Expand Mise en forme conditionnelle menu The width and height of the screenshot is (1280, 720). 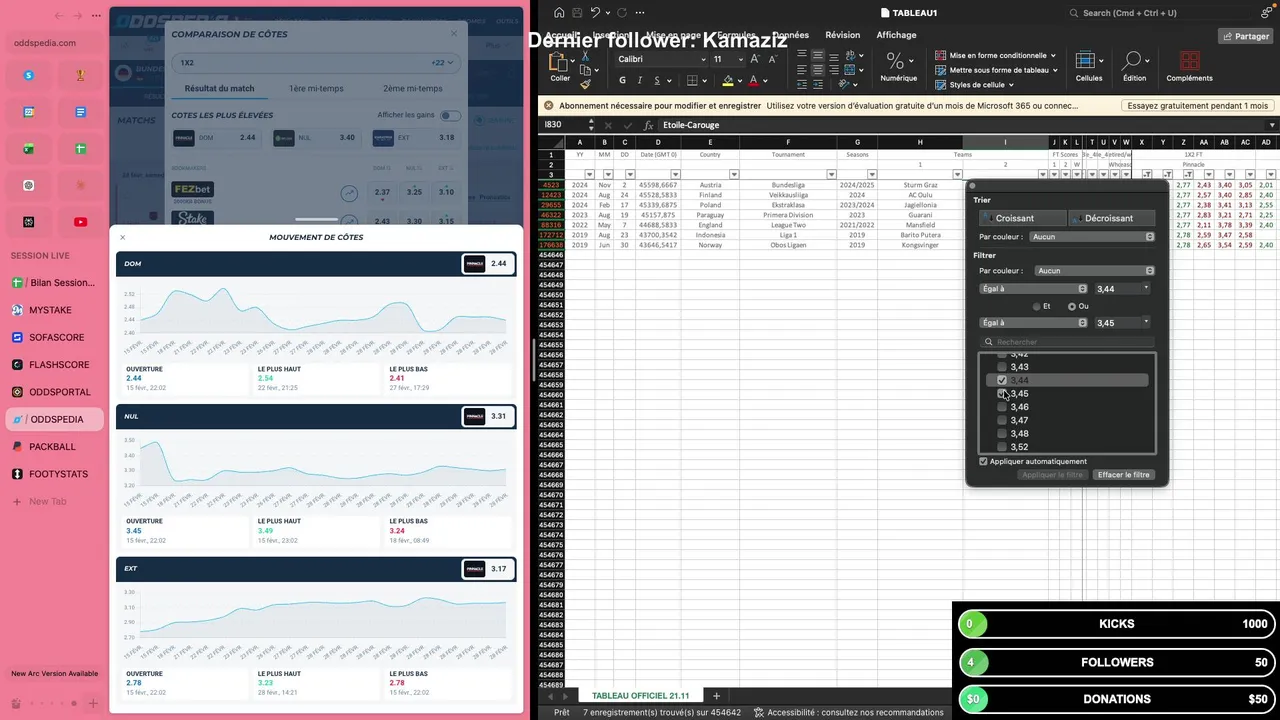[x=995, y=56]
